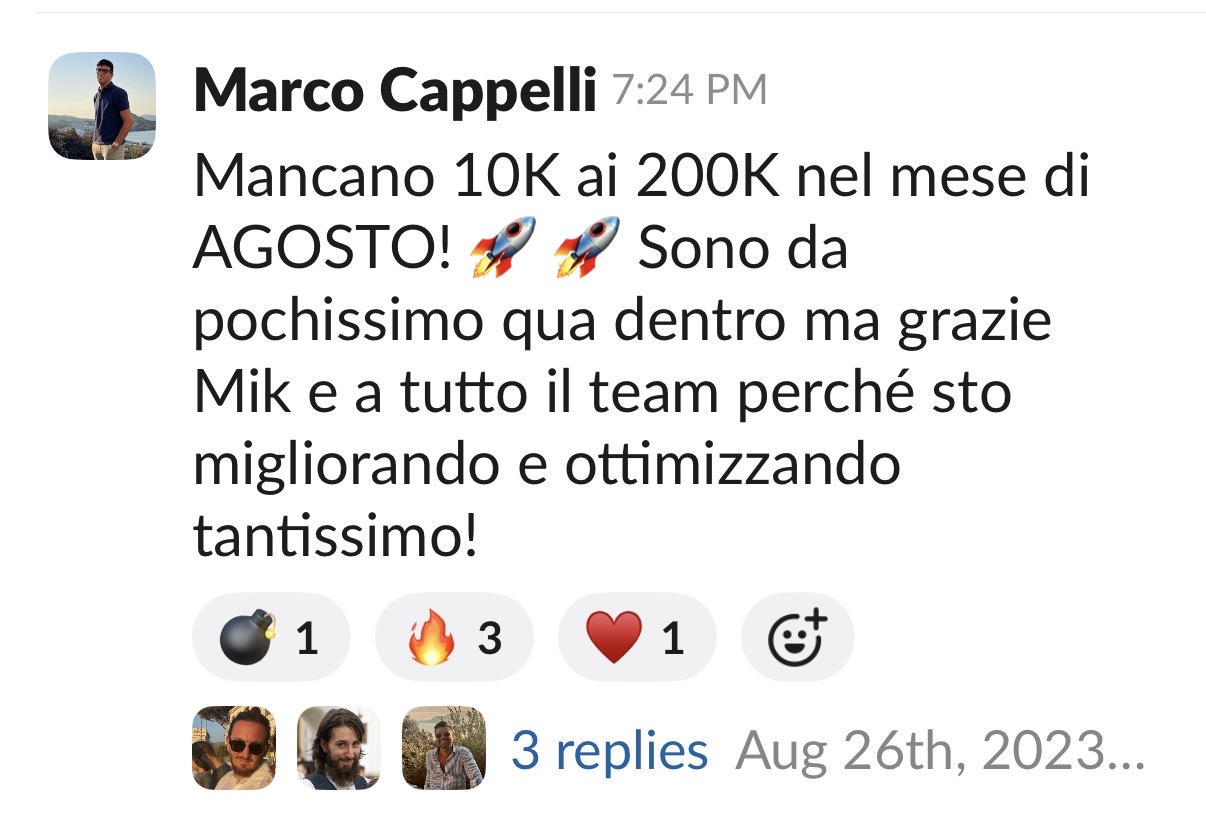
Task: Open Marco Cappelli's profile avatar
Action: click(x=102, y=106)
